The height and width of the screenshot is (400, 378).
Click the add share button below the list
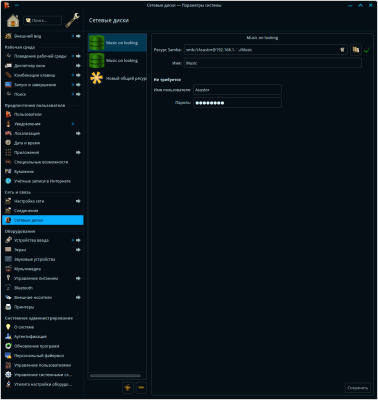pyautogui.click(x=128, y=388)
